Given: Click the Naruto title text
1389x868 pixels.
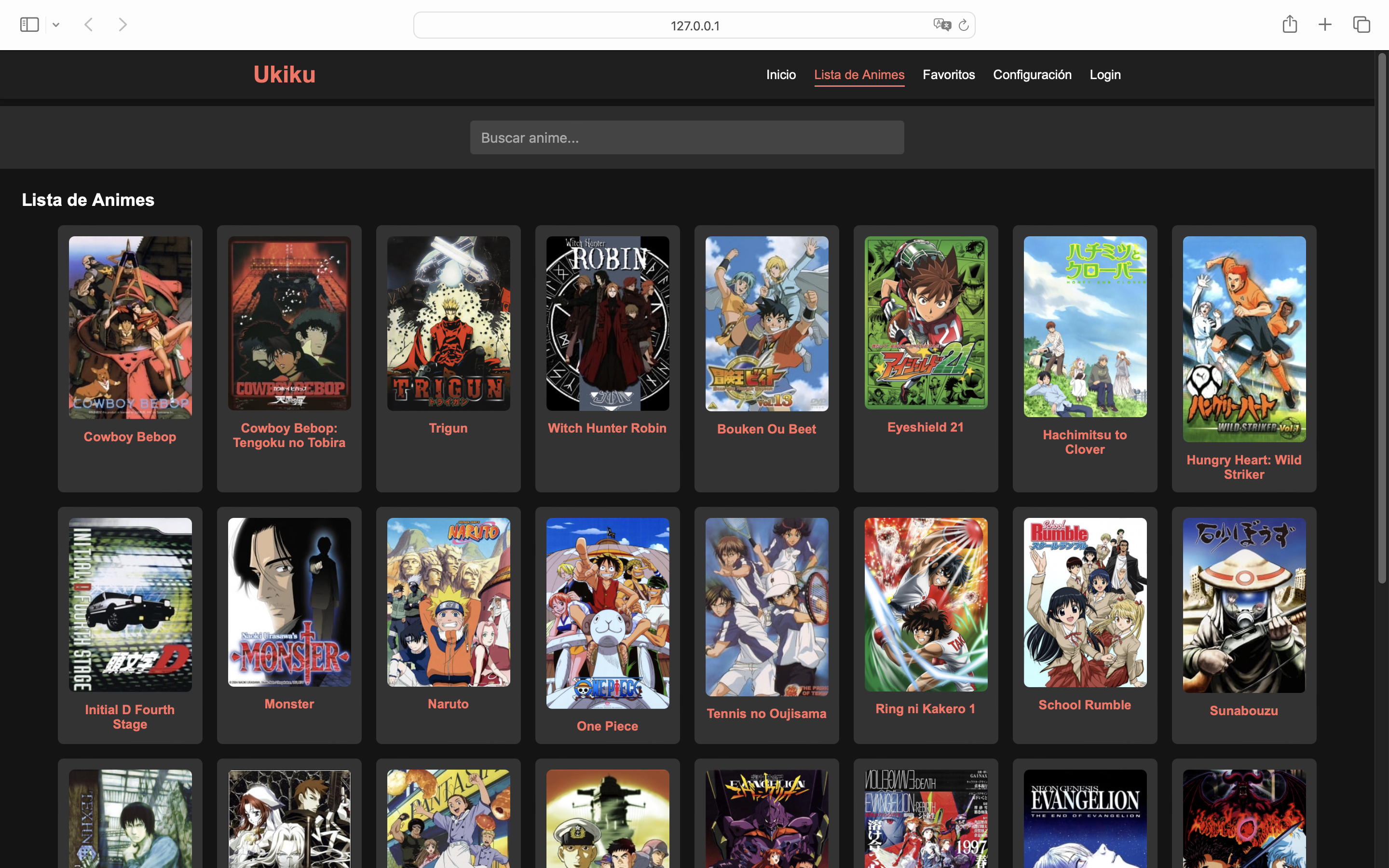Looking at the screenshot, I should tap(448, 705).
